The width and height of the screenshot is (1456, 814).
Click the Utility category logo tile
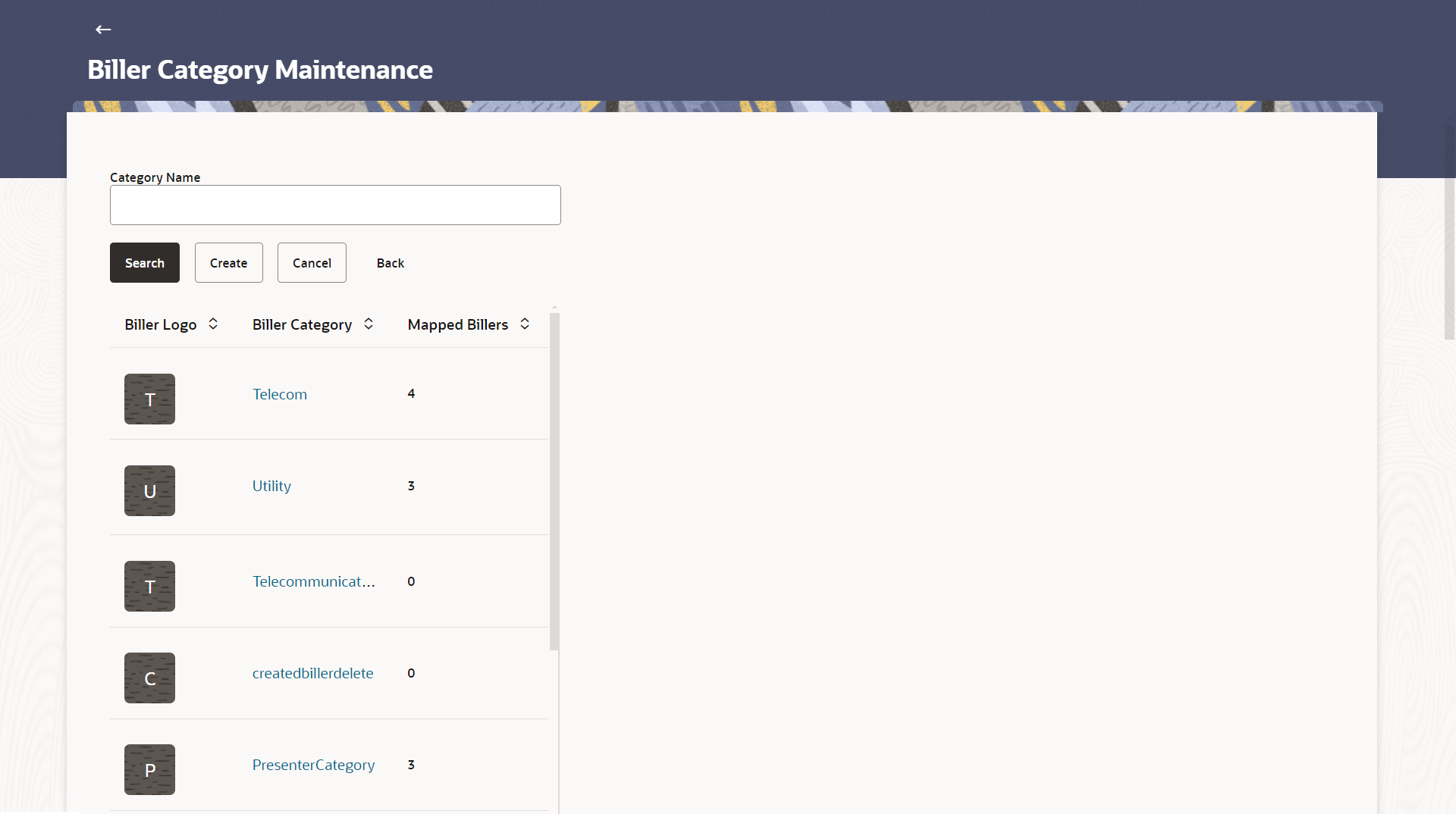(x=149, y=490)
